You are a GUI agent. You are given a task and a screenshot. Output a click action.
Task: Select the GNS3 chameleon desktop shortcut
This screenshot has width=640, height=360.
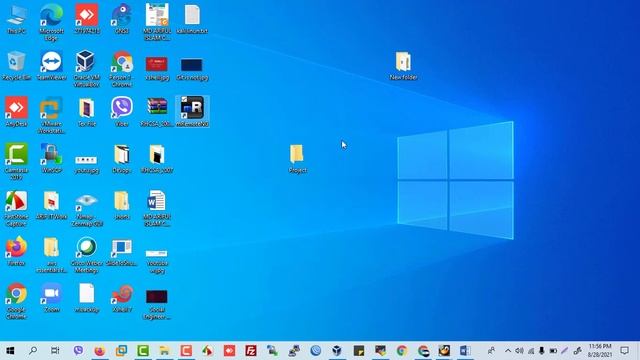[122, 19]
